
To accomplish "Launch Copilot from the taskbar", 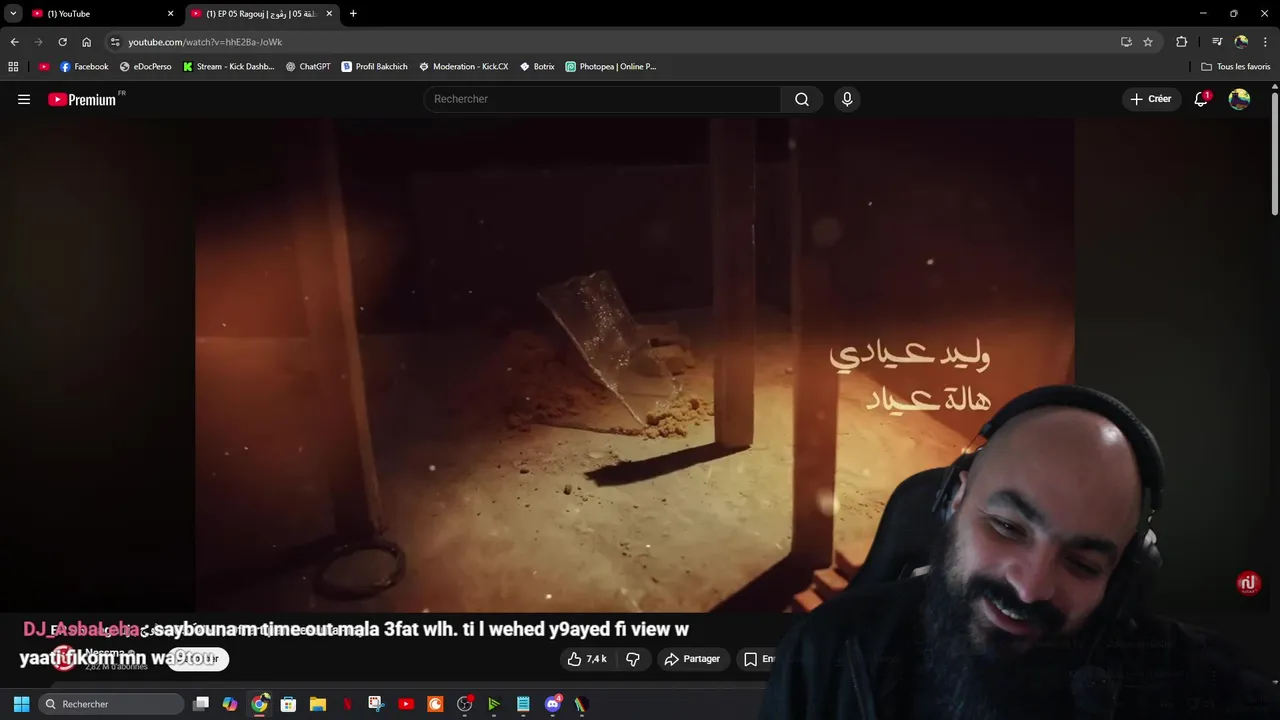I will pos(230,704).
